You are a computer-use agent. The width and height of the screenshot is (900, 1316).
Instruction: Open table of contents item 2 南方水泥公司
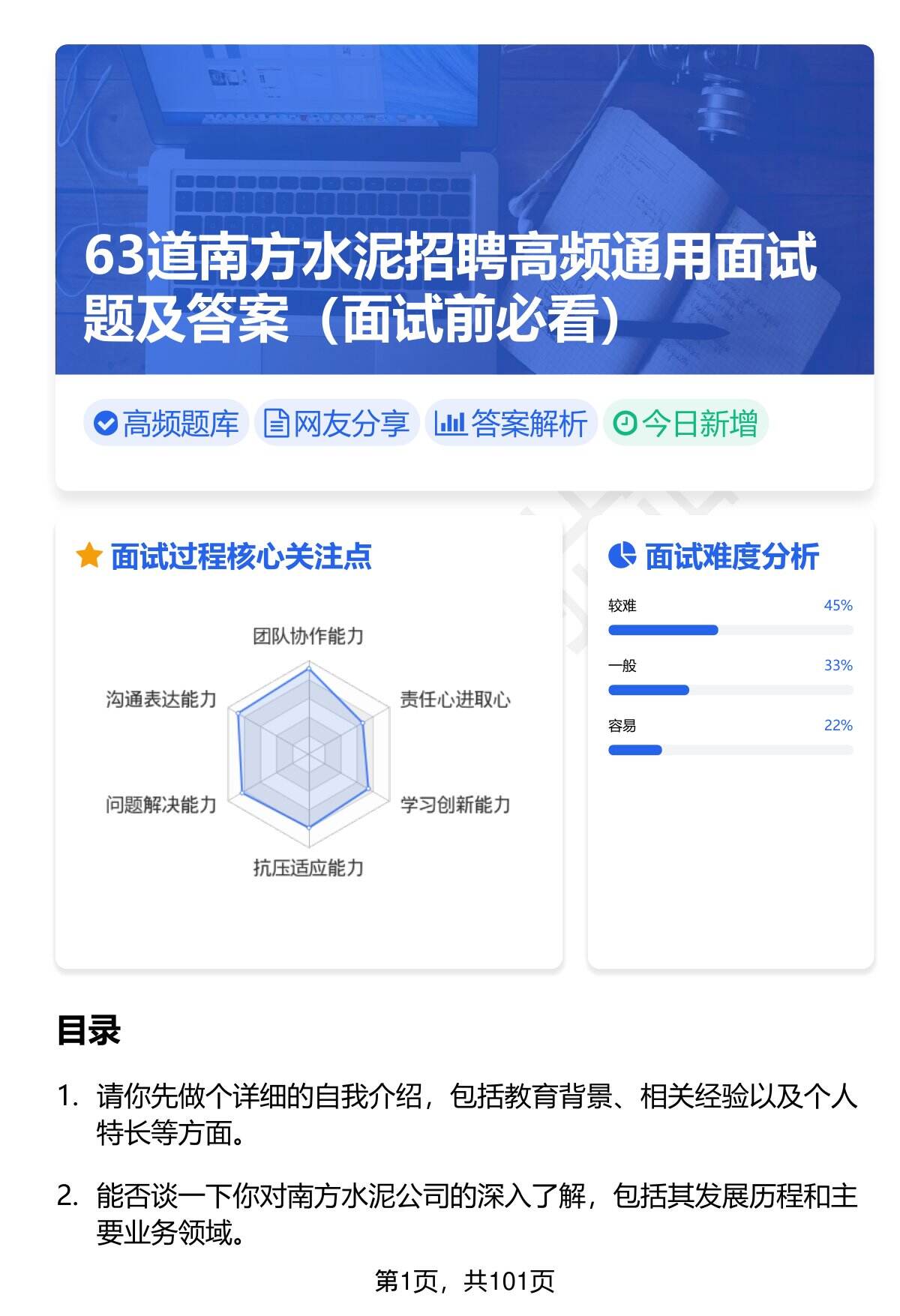coord(475,1213)
